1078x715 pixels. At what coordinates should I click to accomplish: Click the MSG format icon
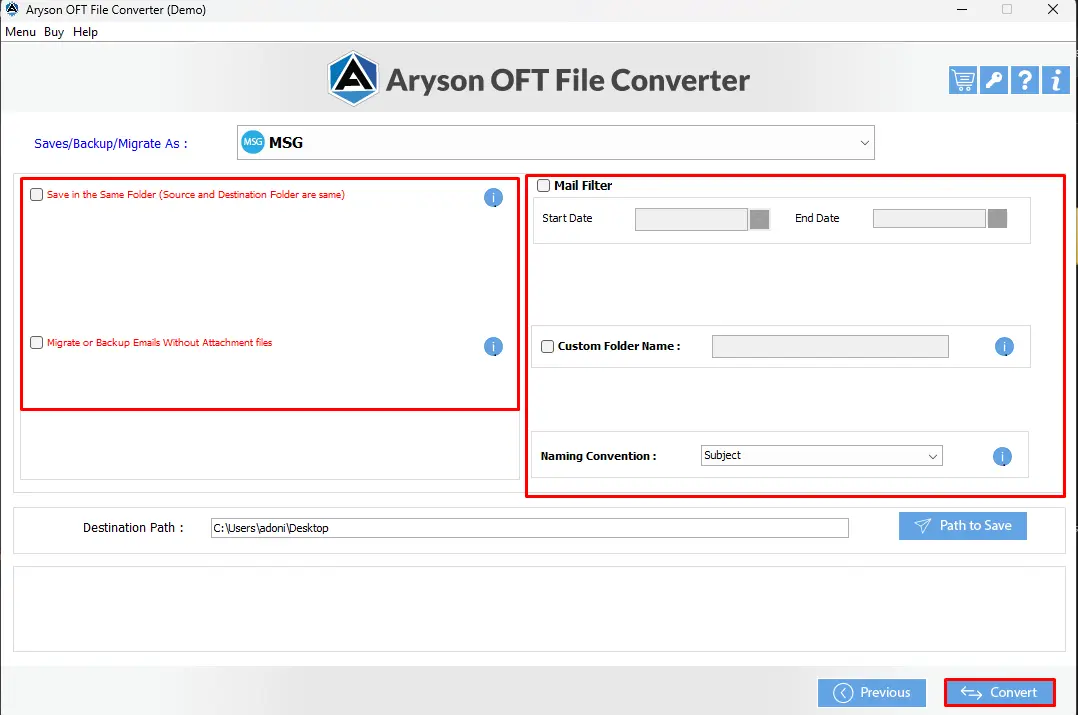coord(253,142)
